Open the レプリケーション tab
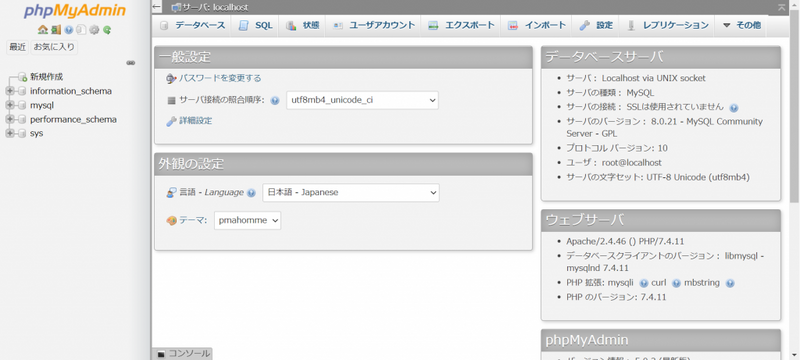The image size is (800, 360). pyautogui.click(x=667, y=25)
